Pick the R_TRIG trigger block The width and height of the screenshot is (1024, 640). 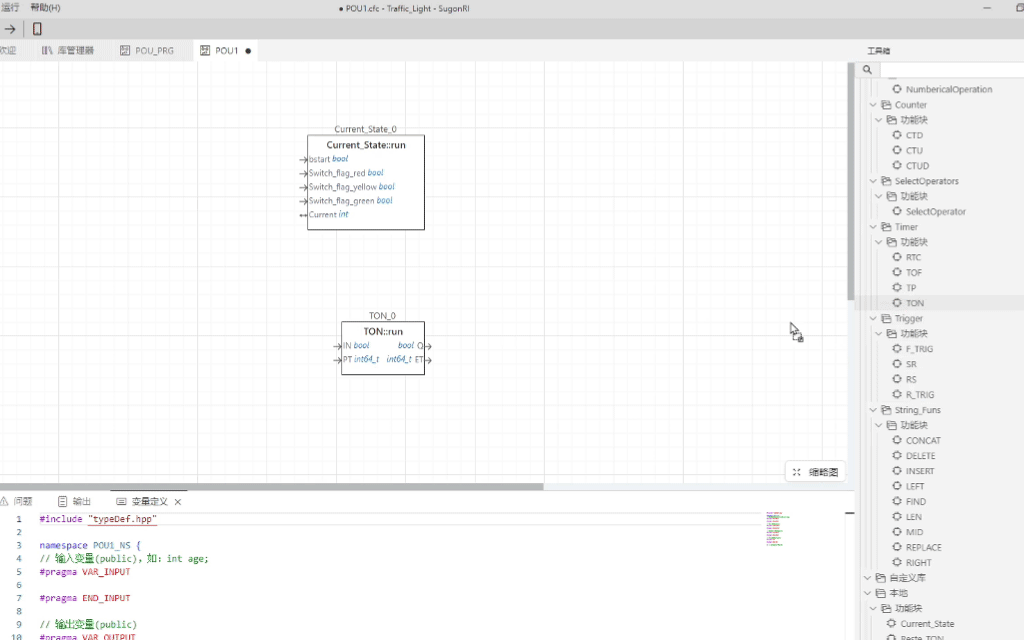click(x=919, y=395)
